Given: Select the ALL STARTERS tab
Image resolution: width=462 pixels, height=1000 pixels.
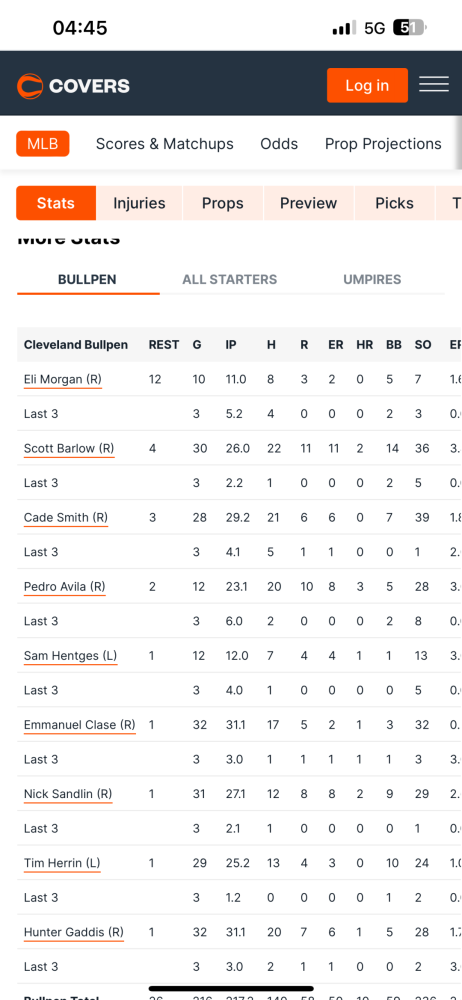Looking at the screenshot, I should 230,279.
